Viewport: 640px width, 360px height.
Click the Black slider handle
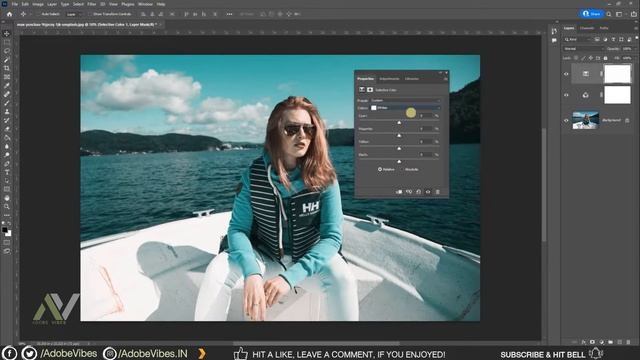coord(399,161)
